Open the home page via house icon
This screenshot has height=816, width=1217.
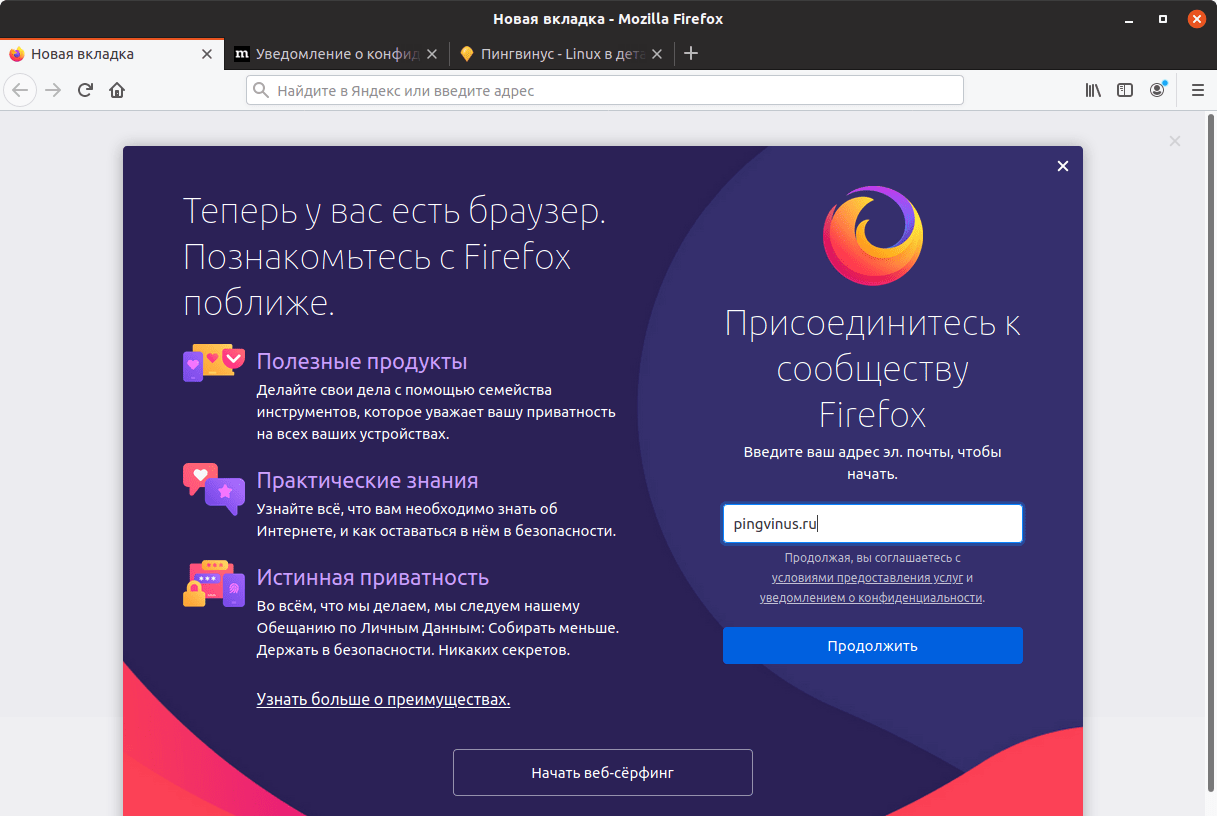point(117,90)
